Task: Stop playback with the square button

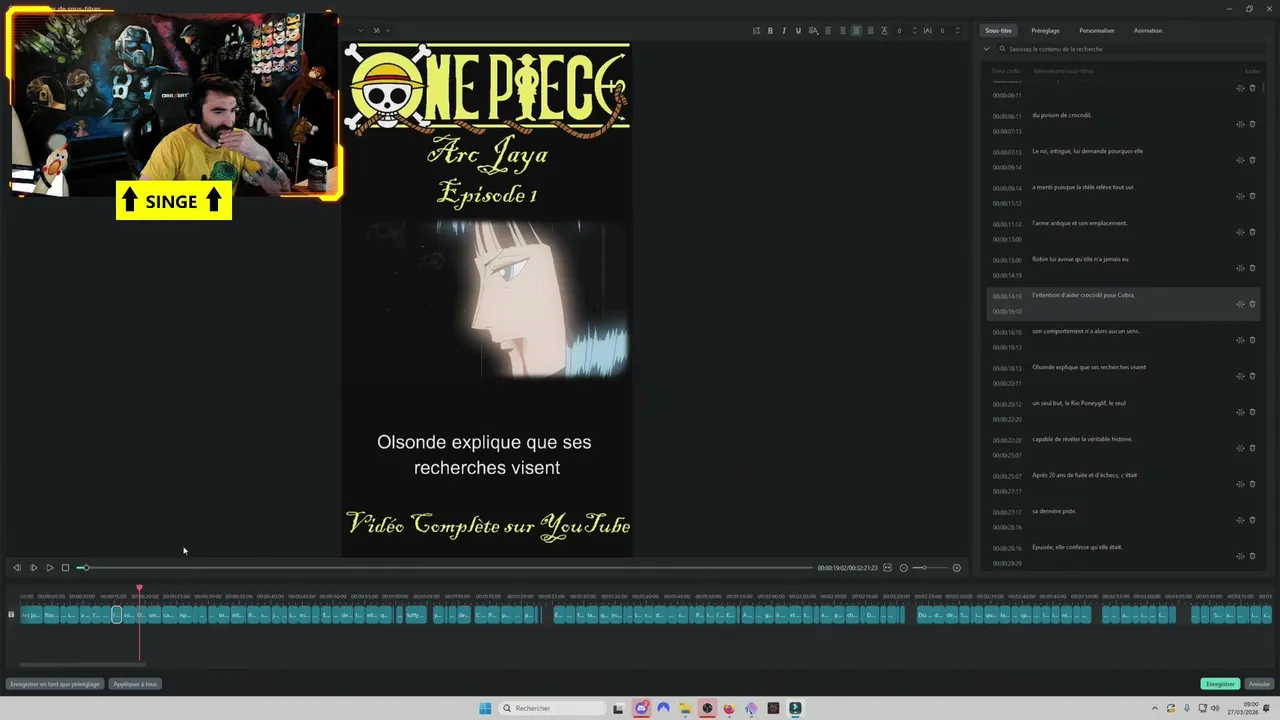Action: pos(65,568)
